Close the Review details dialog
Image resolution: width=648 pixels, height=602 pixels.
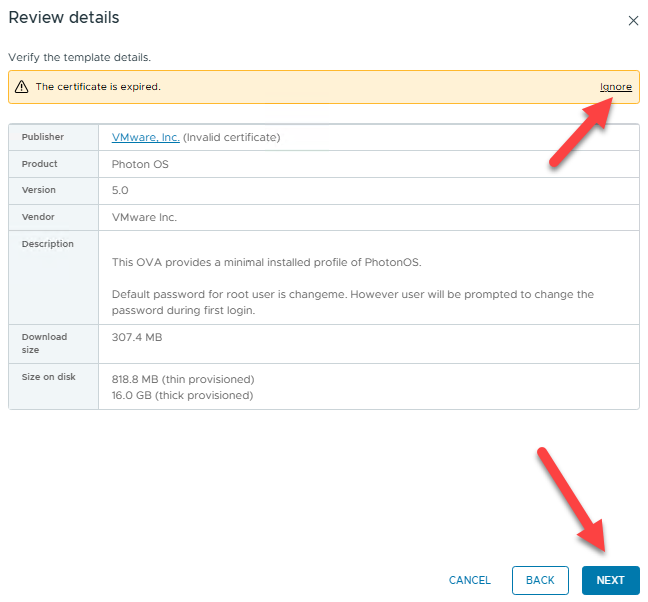click(x=632, y=20)
